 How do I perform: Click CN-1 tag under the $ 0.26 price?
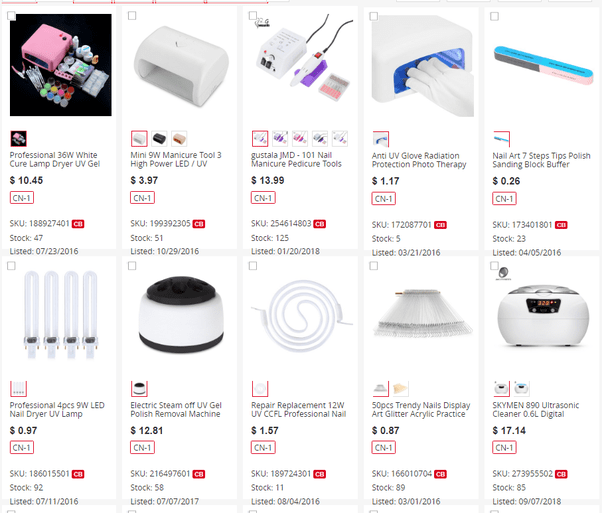504,199
